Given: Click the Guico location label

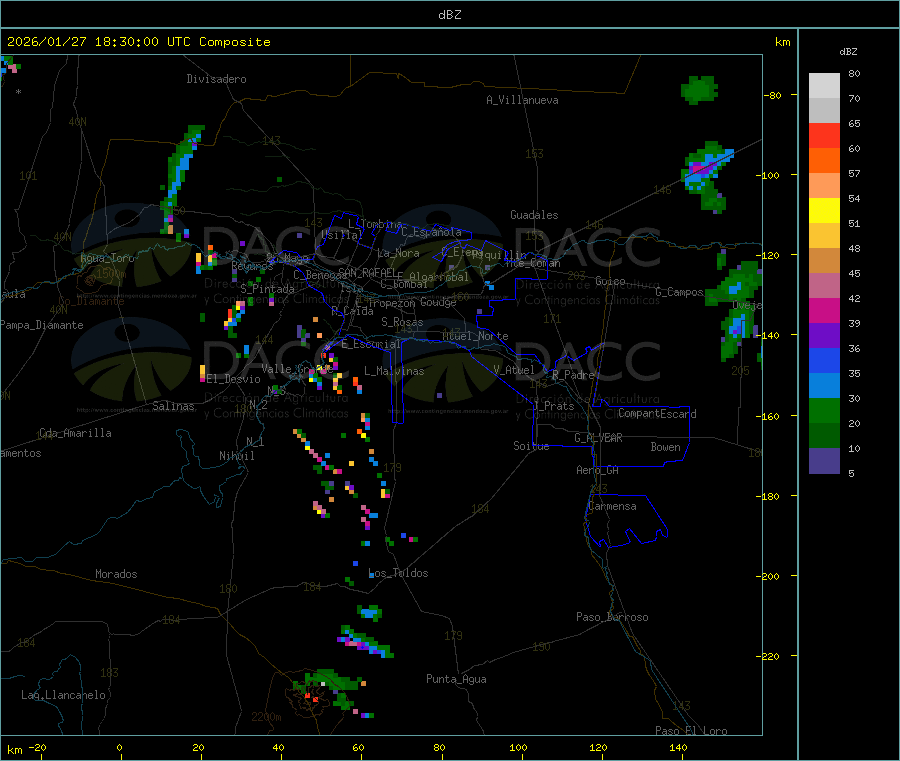Looking at the screenshot, I should (x=610, y=281).
